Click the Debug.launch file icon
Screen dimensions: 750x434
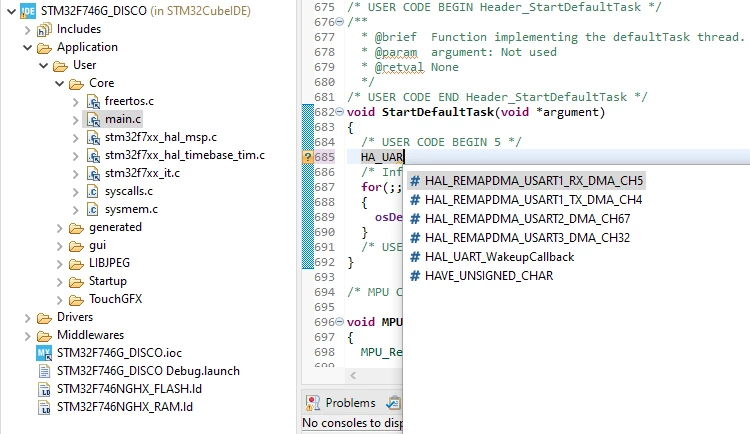(x=44, y=371)
